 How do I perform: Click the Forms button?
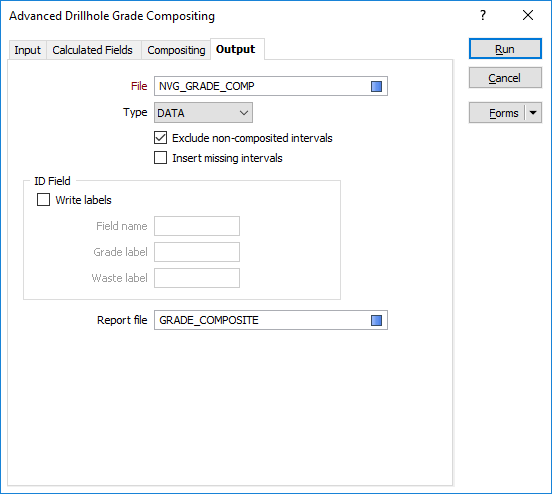(x=498, y=113)
